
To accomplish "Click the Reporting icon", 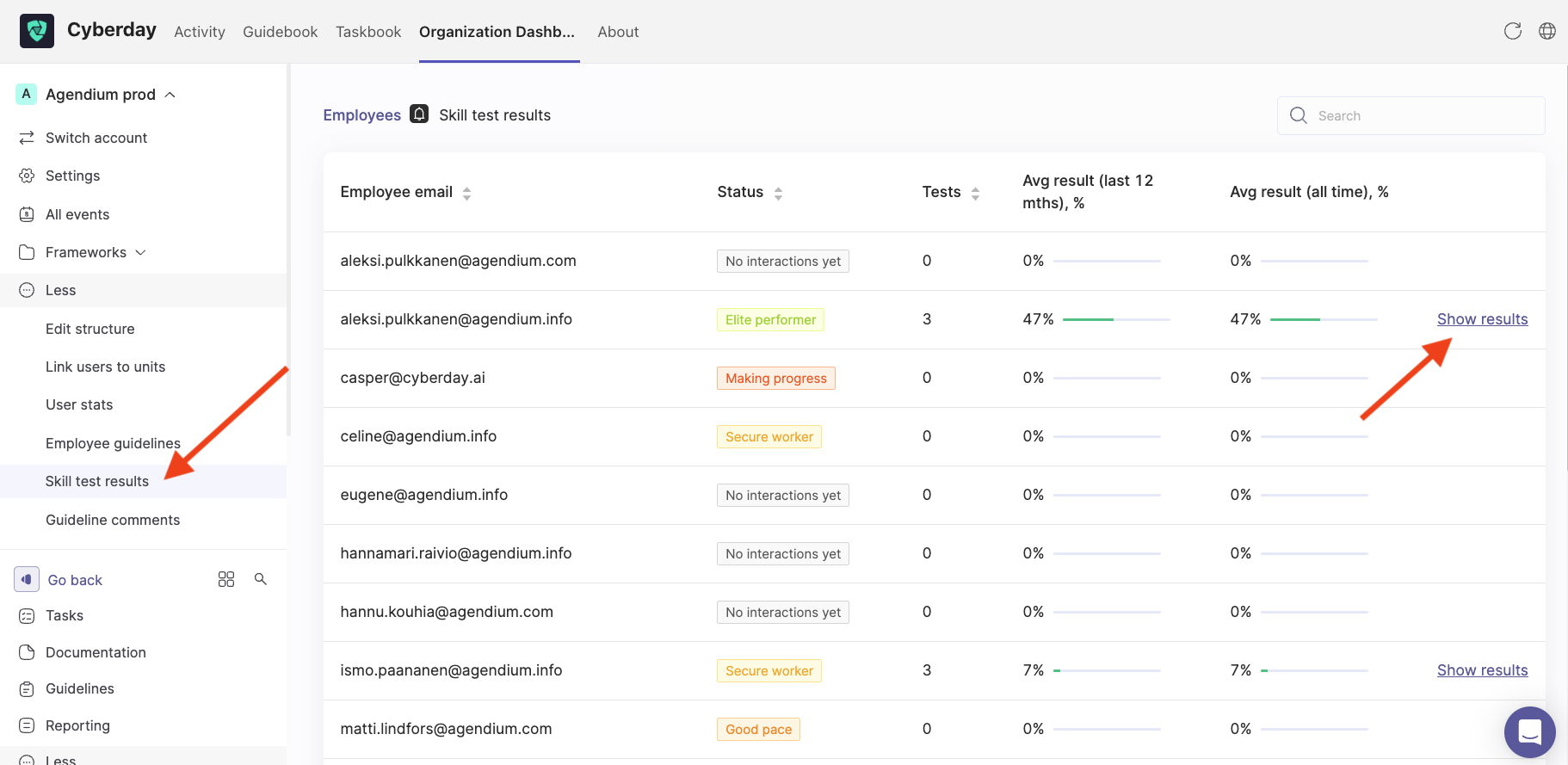I will 27,725.
